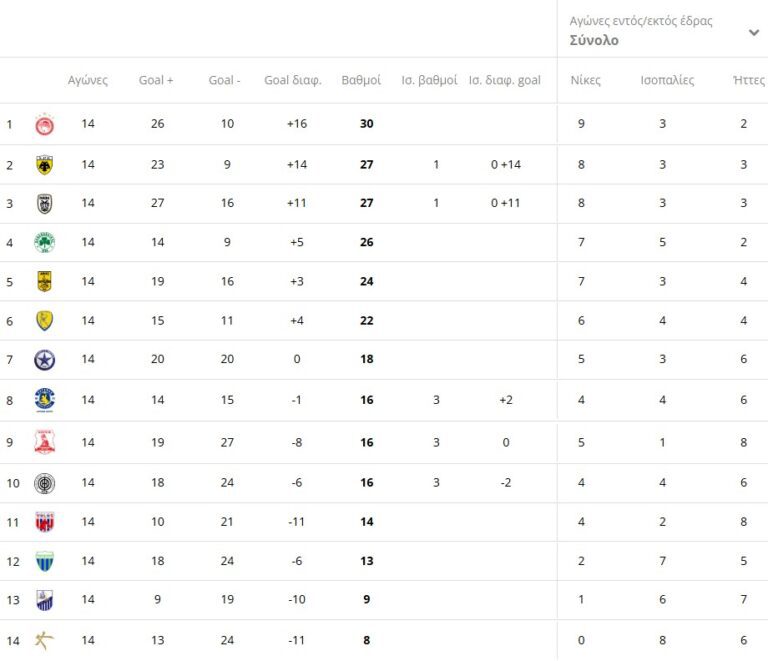The width and height of the screenshot is (768, 661).
Task: Click the Olympiacos red logo in row 1
Action: click(45, 125)
